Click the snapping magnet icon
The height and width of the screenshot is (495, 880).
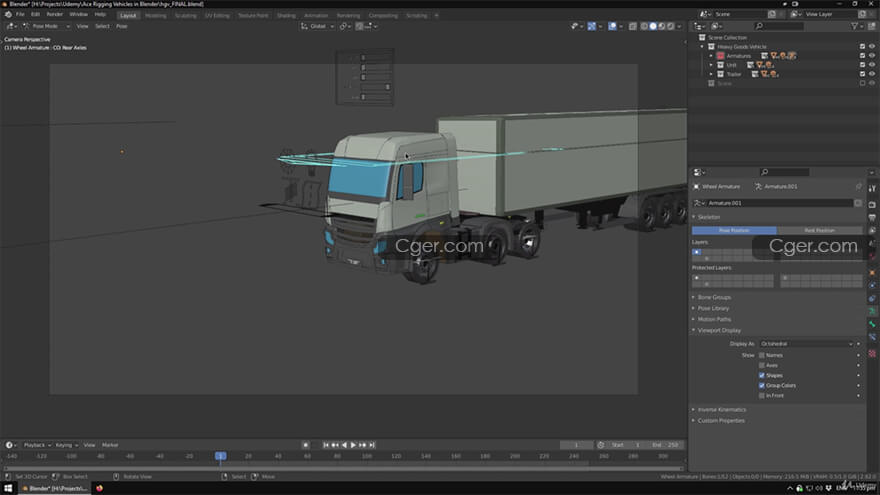(360, 26)
